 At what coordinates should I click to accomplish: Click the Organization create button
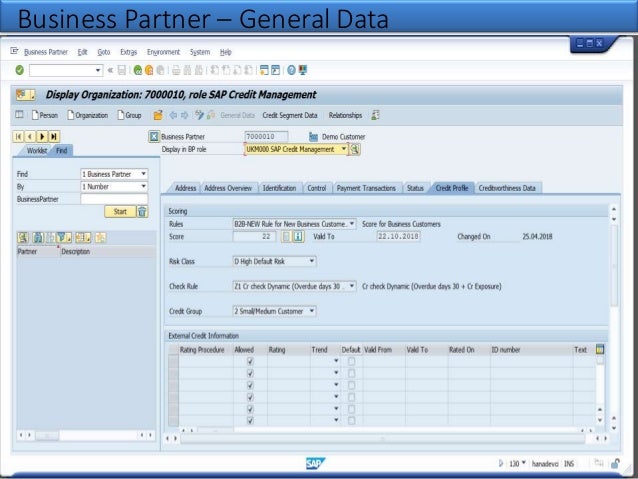point(87,115)
